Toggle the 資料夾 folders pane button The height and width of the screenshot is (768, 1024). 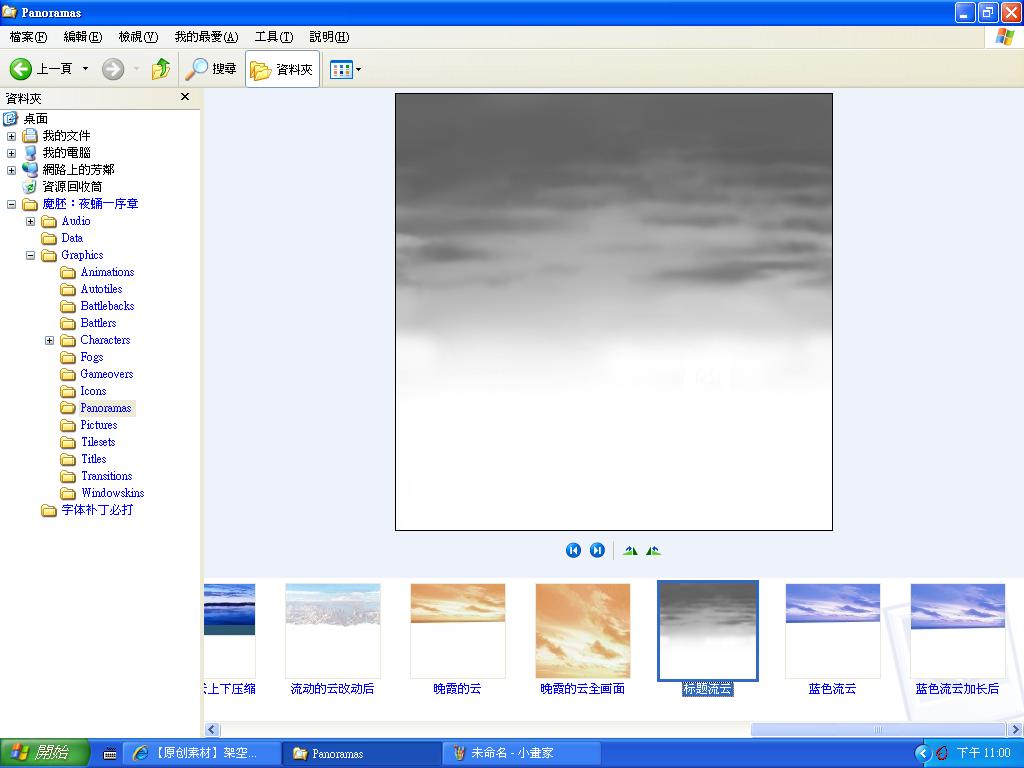point(282,69)
